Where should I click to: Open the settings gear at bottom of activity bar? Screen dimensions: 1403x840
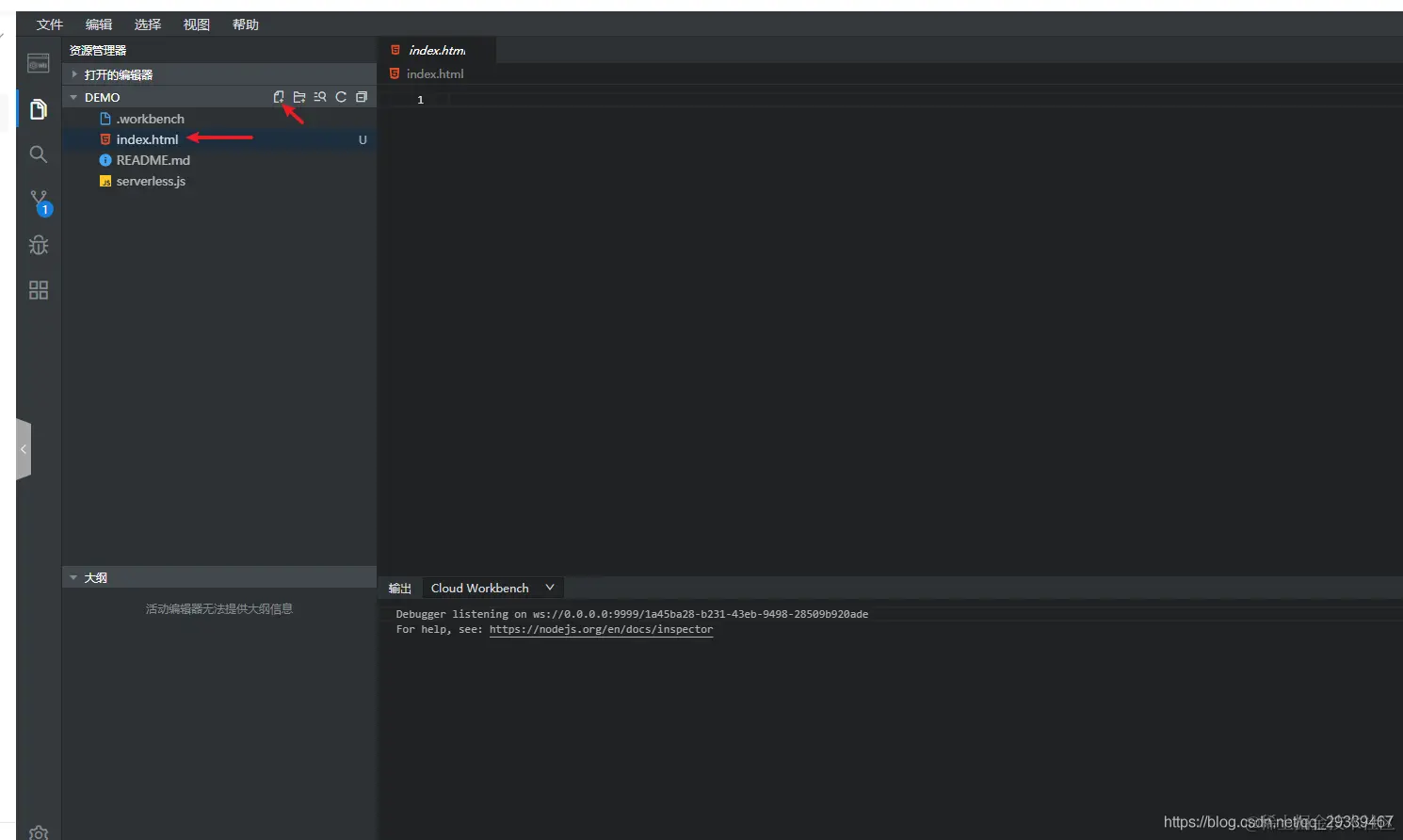click(39, 832)
